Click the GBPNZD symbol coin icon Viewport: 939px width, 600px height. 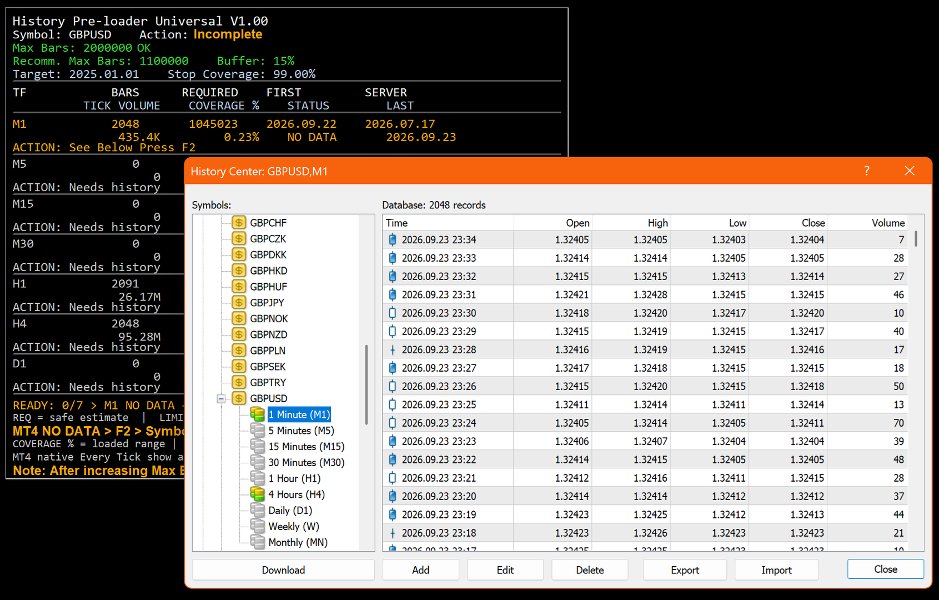pos(239,334)
